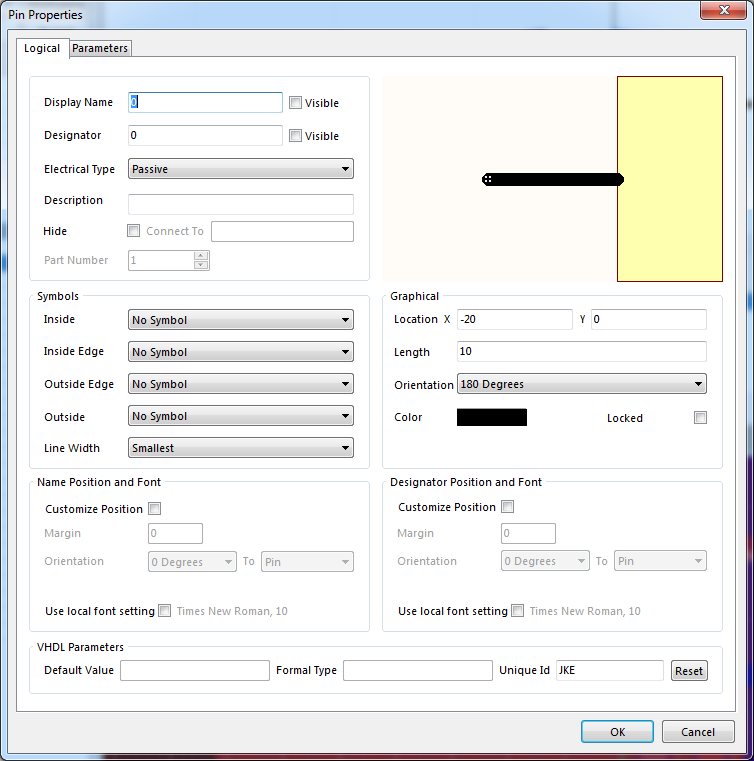The height and width of the screenshot is (761, 754).
Task: Switch to the Parameters tab
Action: (x=100, y=48)
